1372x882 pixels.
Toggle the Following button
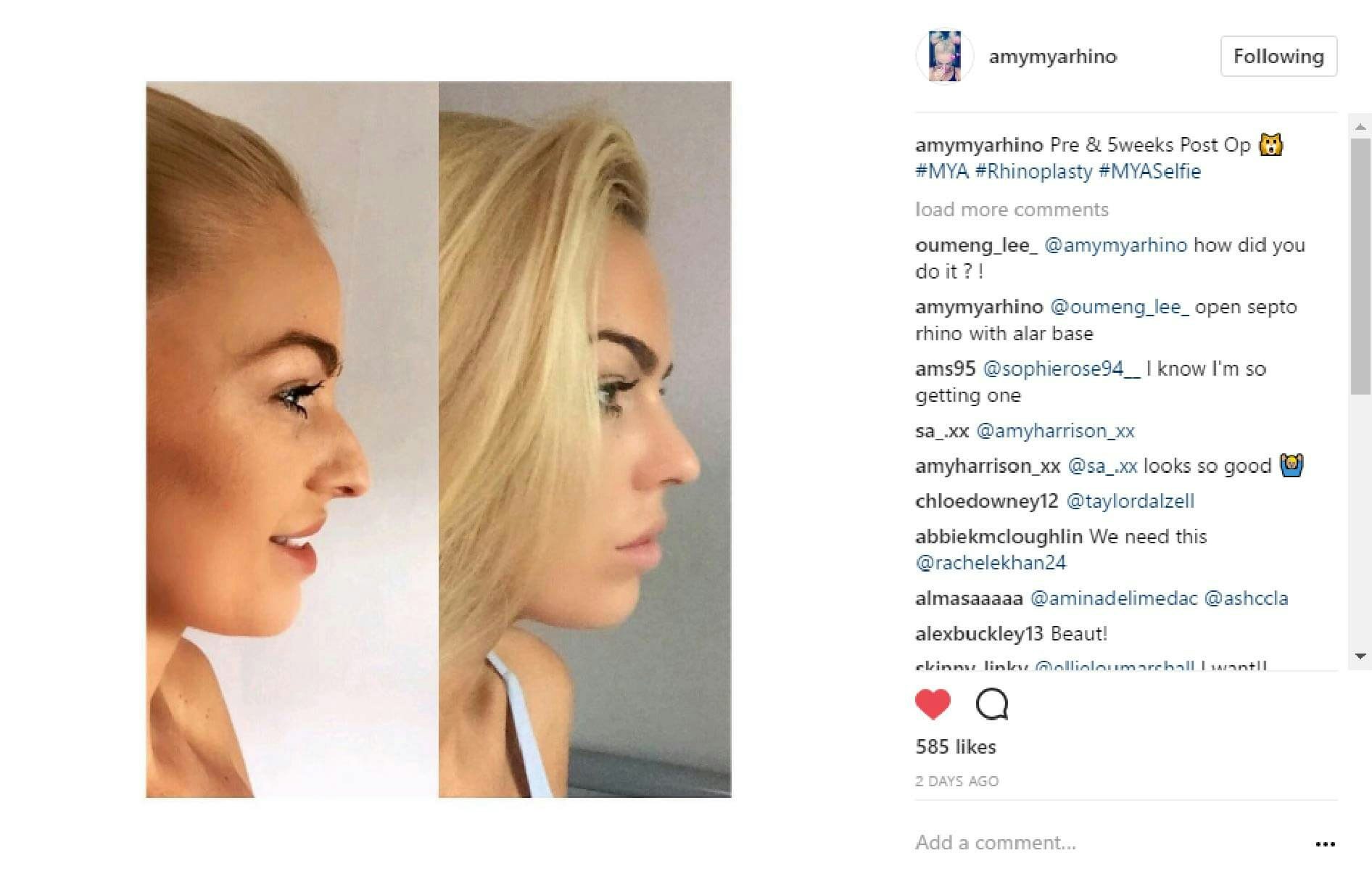pos(1278,57)
